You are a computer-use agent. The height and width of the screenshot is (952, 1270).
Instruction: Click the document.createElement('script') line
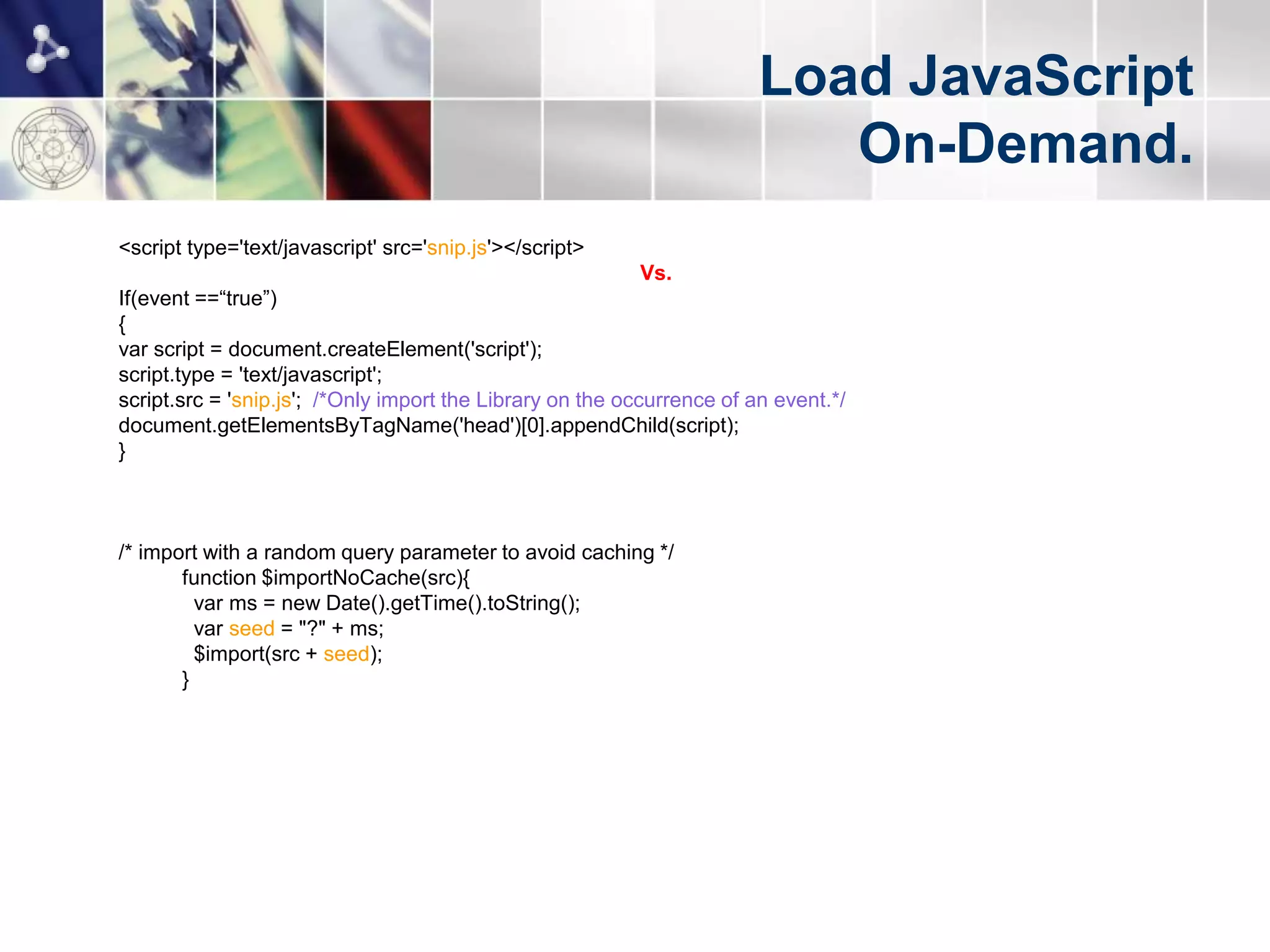[330, 349]
